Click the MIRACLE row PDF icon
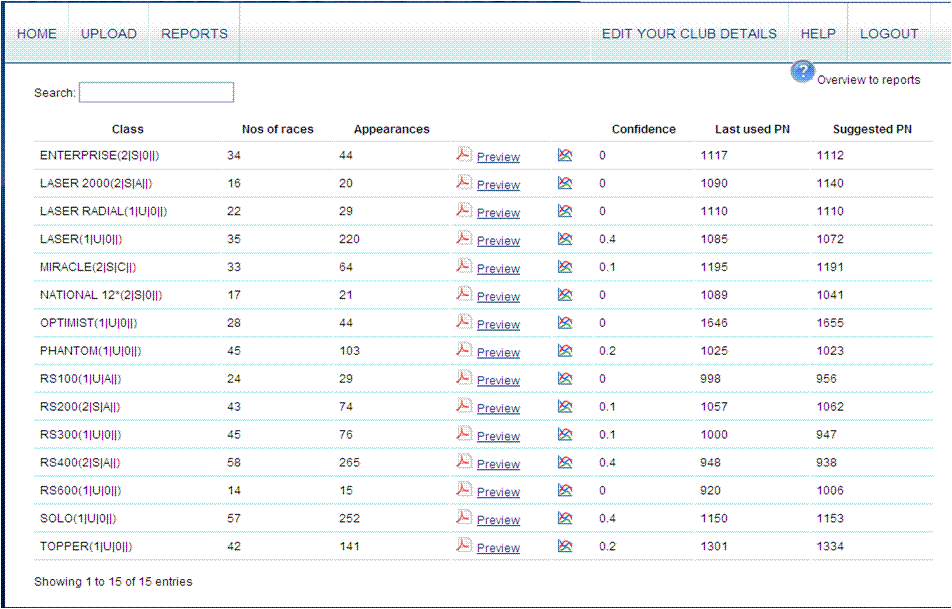Screen dimensions: 952x609 coord(464,266)
